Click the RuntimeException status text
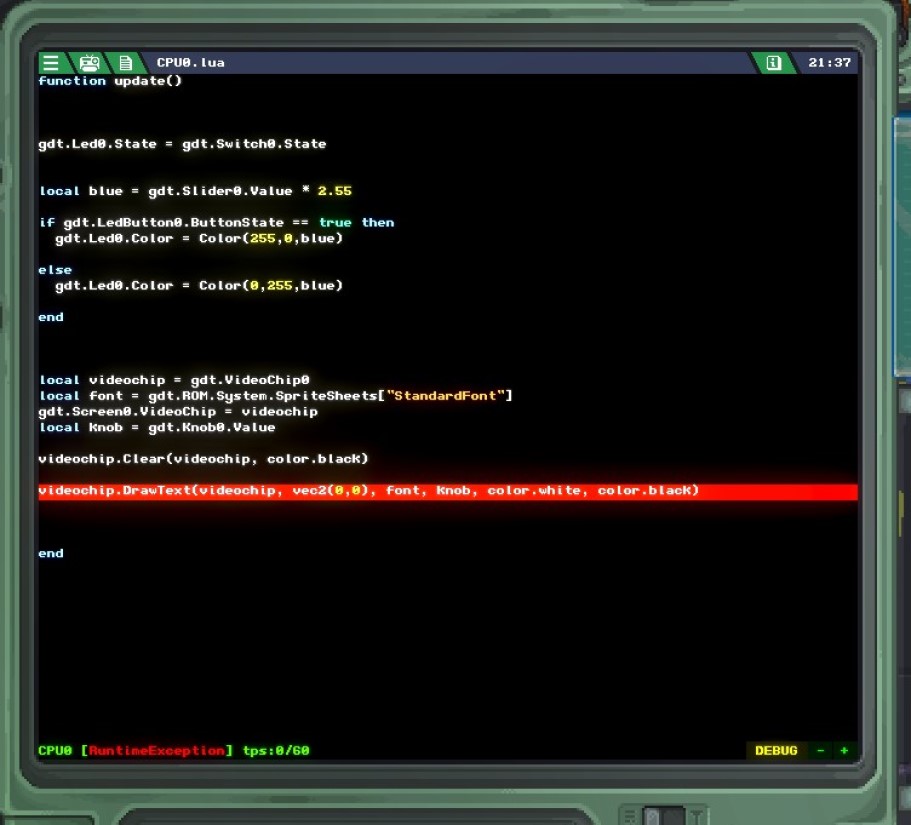911x825 pixels. click(157, 750)
